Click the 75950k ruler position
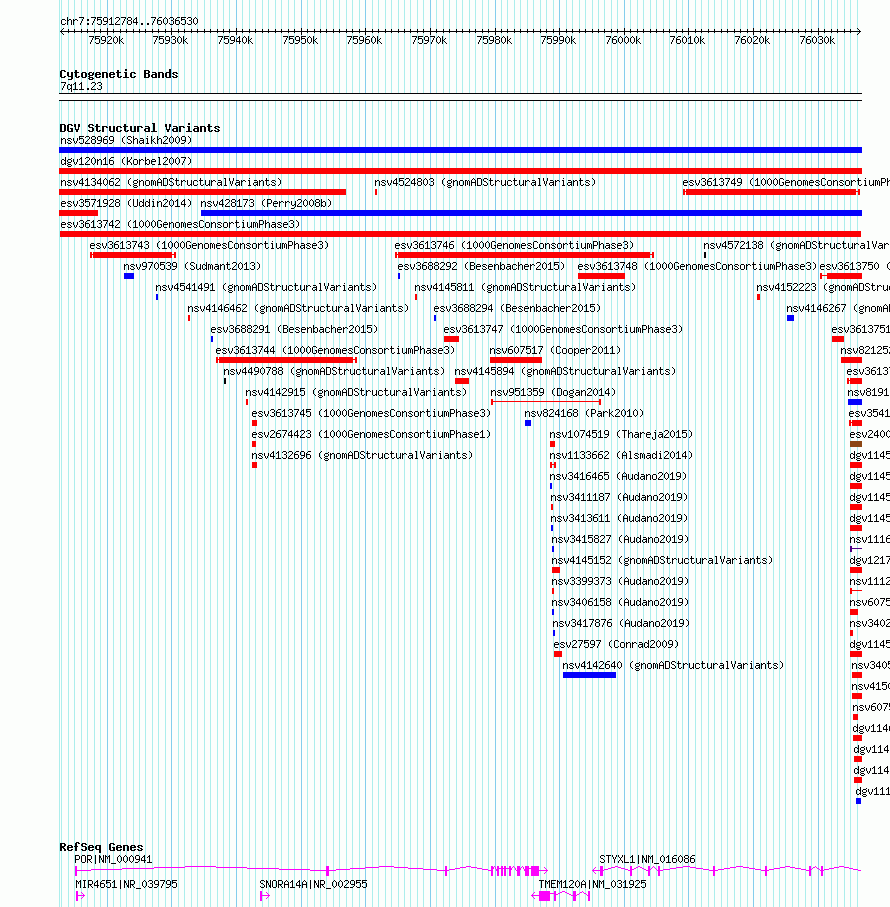 click(300, 40)
